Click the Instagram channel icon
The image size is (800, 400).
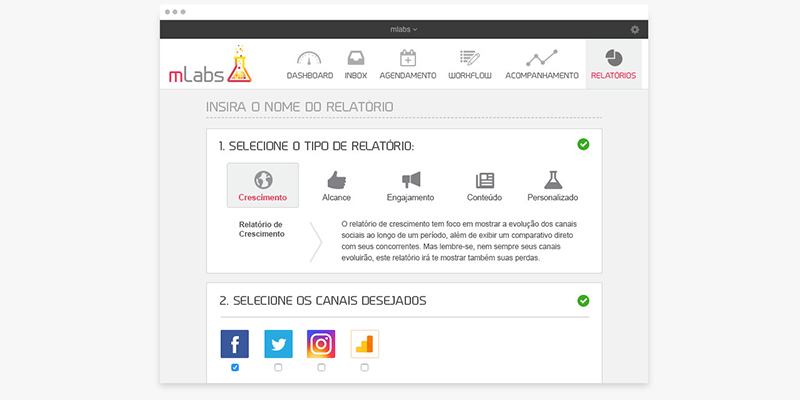[x=321, y=344]
